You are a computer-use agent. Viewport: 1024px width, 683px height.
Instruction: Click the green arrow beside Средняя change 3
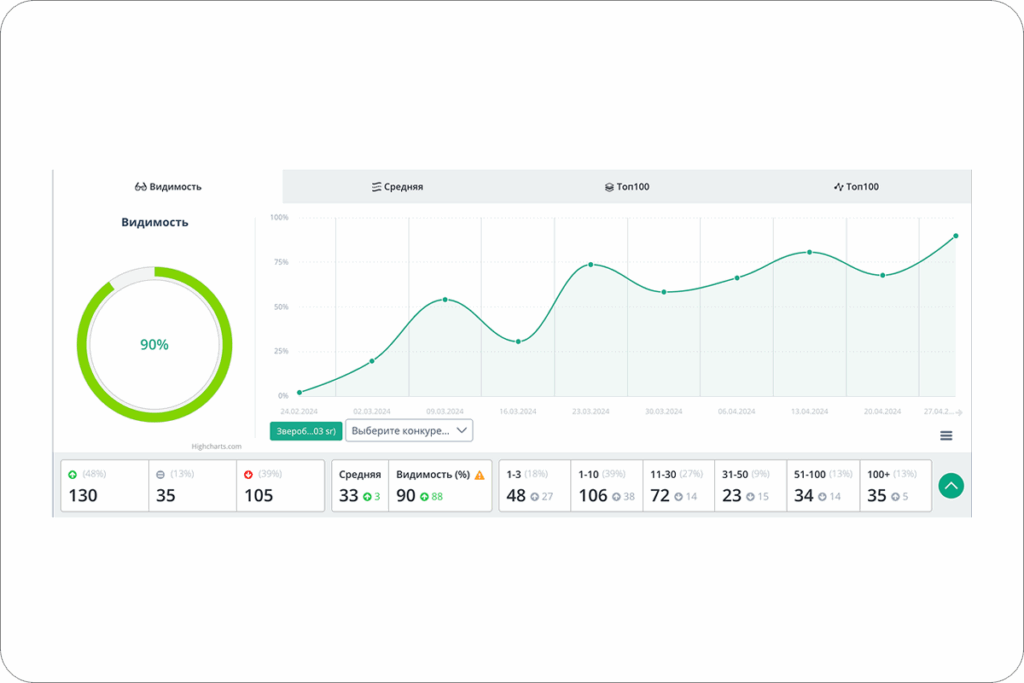click(x=367, y=497)
